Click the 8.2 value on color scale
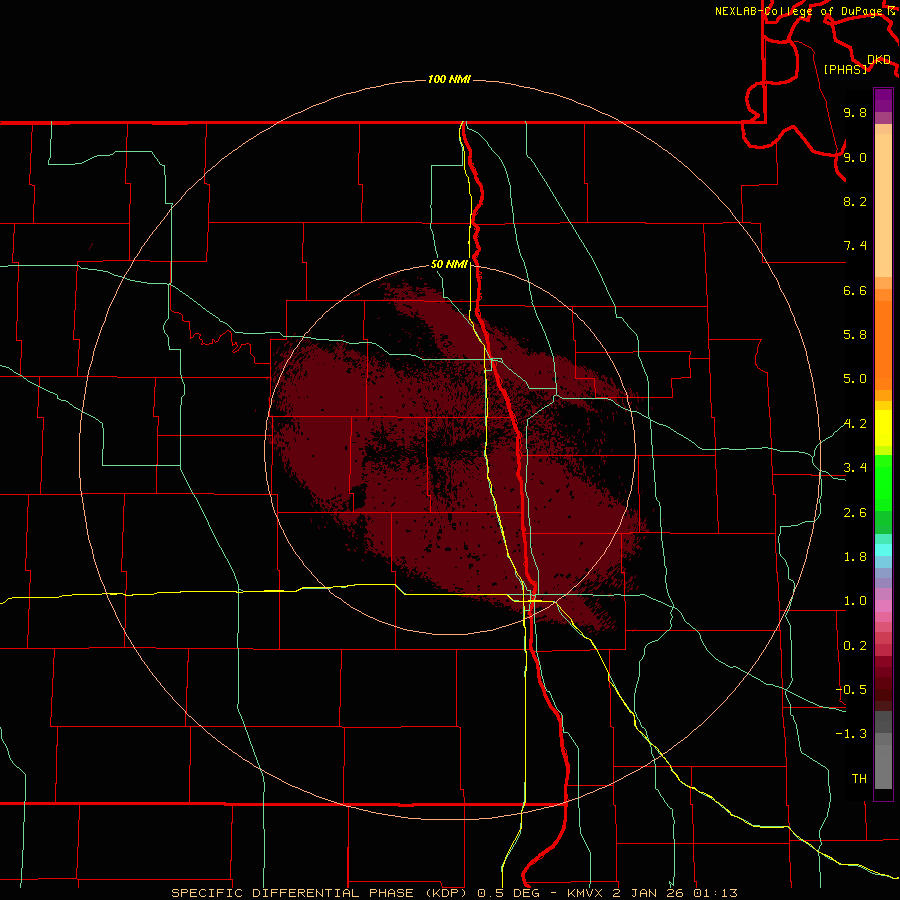This screenshot has width=900, height=900. click(855, 201)
